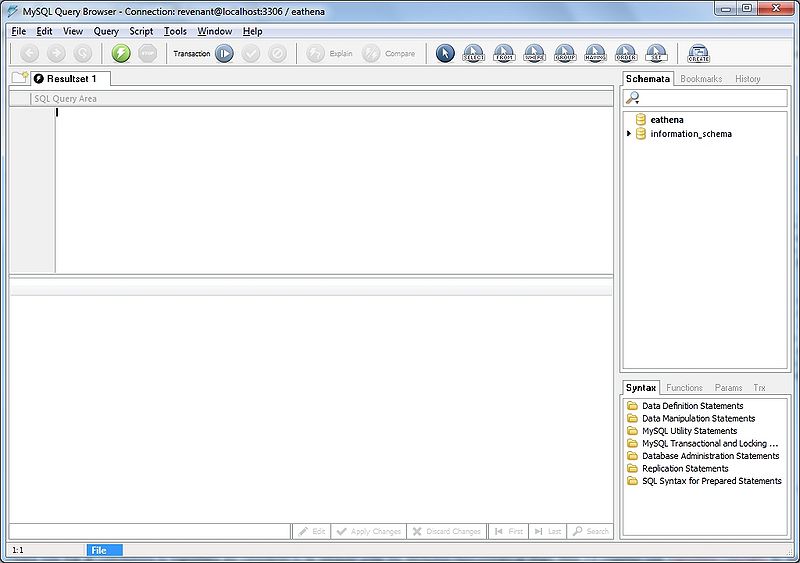800x563 pixels.
Task: Switch to the Params tab
Action: point(728,387)
